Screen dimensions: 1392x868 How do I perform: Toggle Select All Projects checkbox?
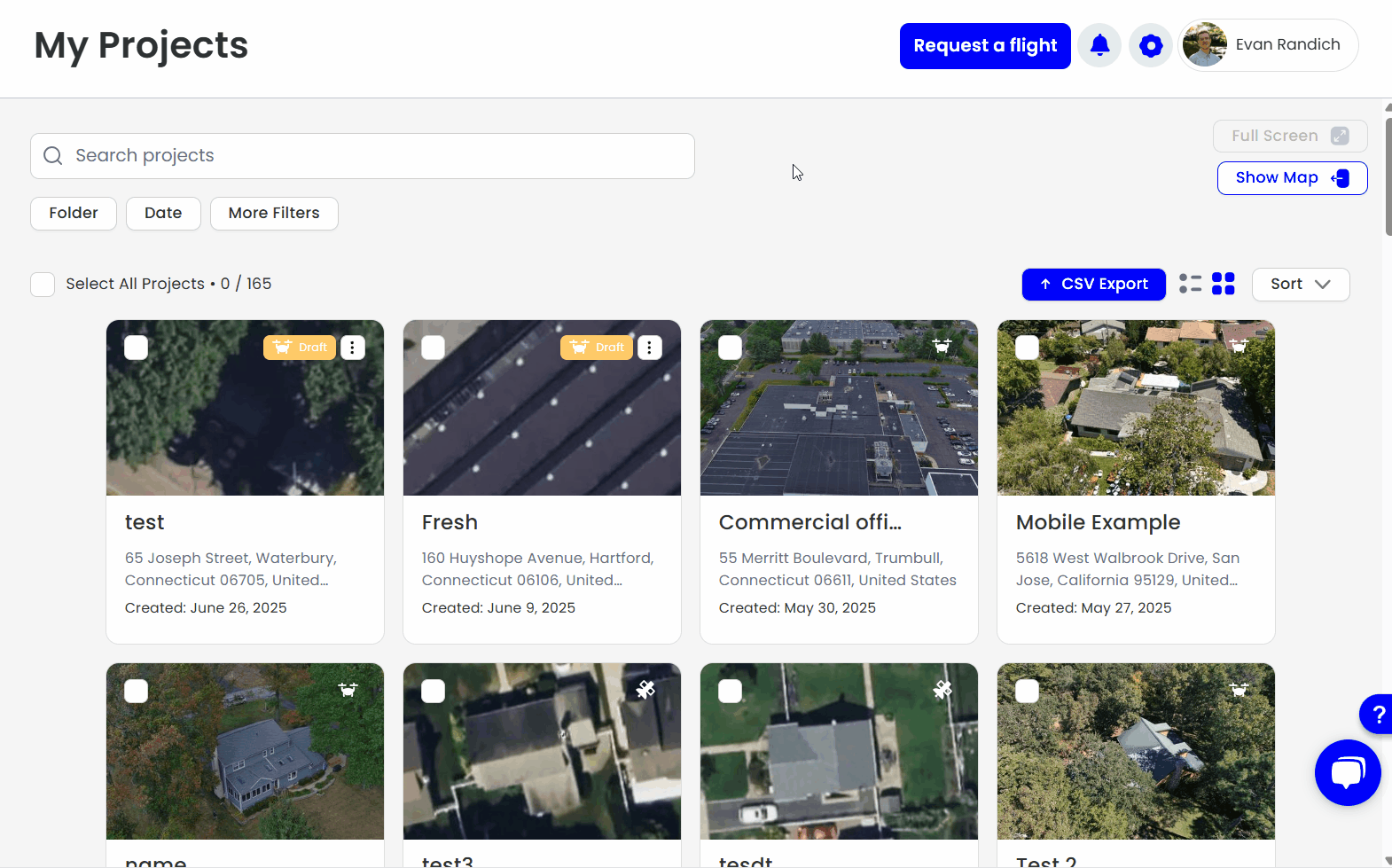43,285
